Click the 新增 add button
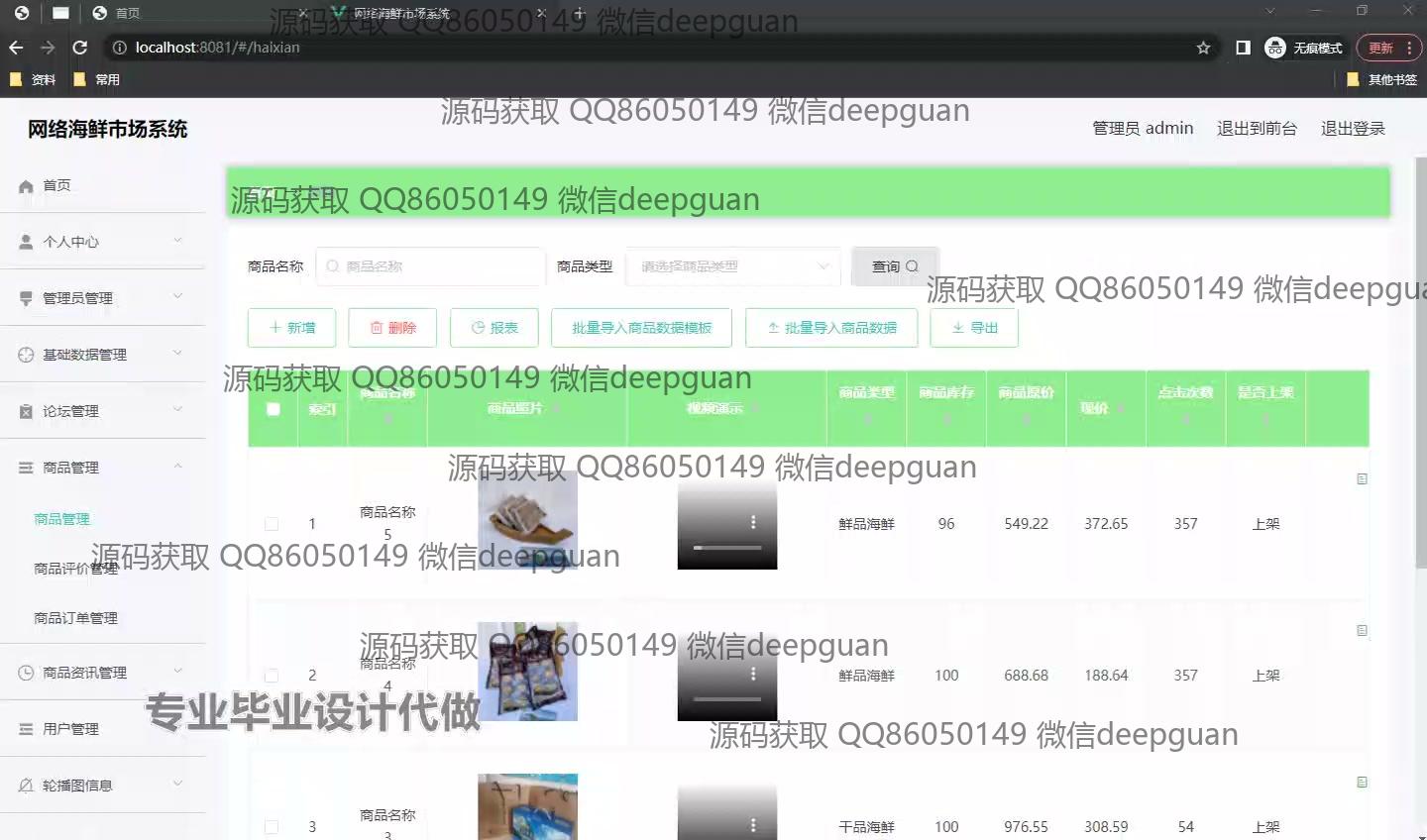 tap(291, 328)
